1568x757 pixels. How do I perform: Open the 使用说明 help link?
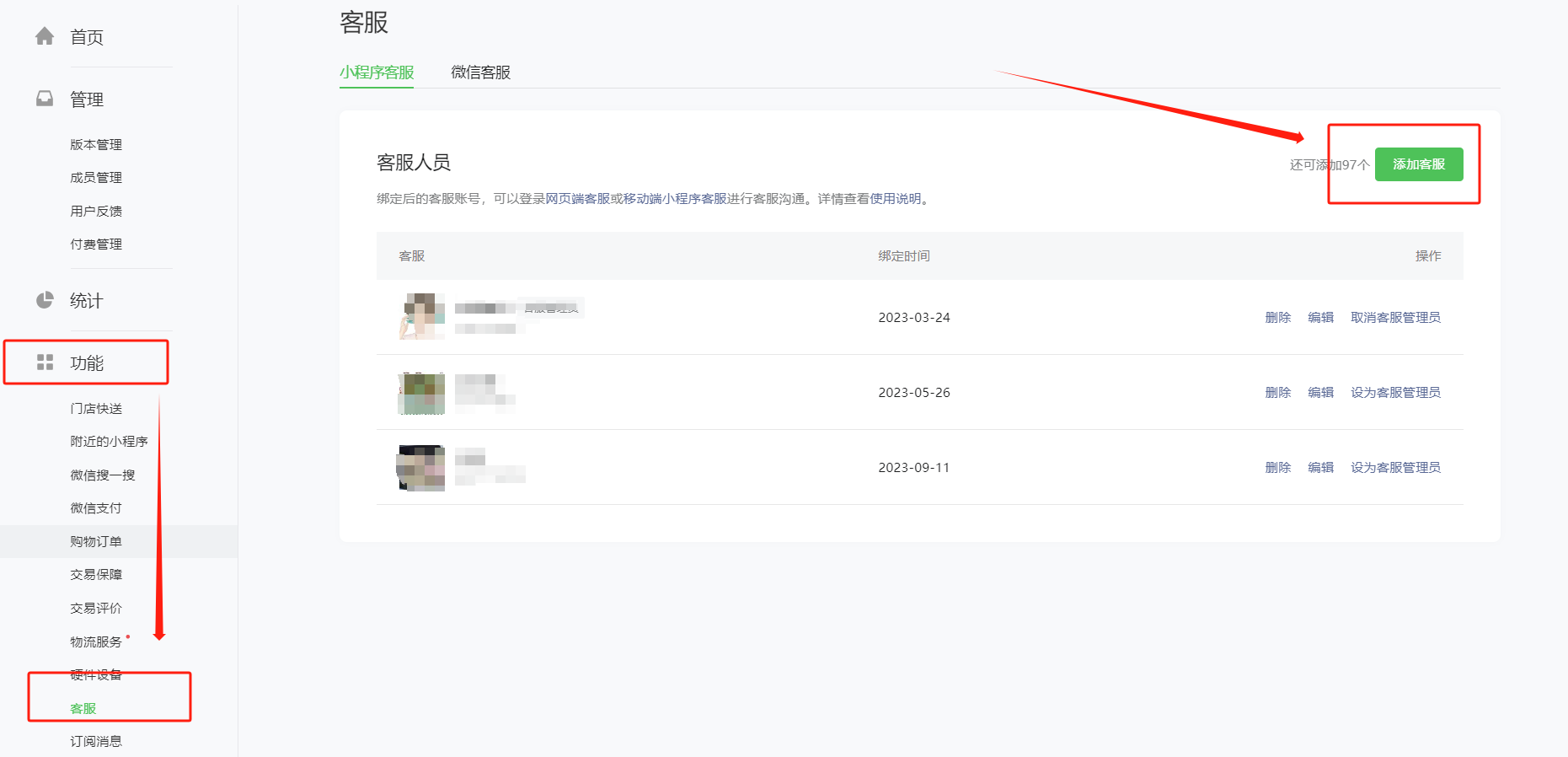point(895,199)
